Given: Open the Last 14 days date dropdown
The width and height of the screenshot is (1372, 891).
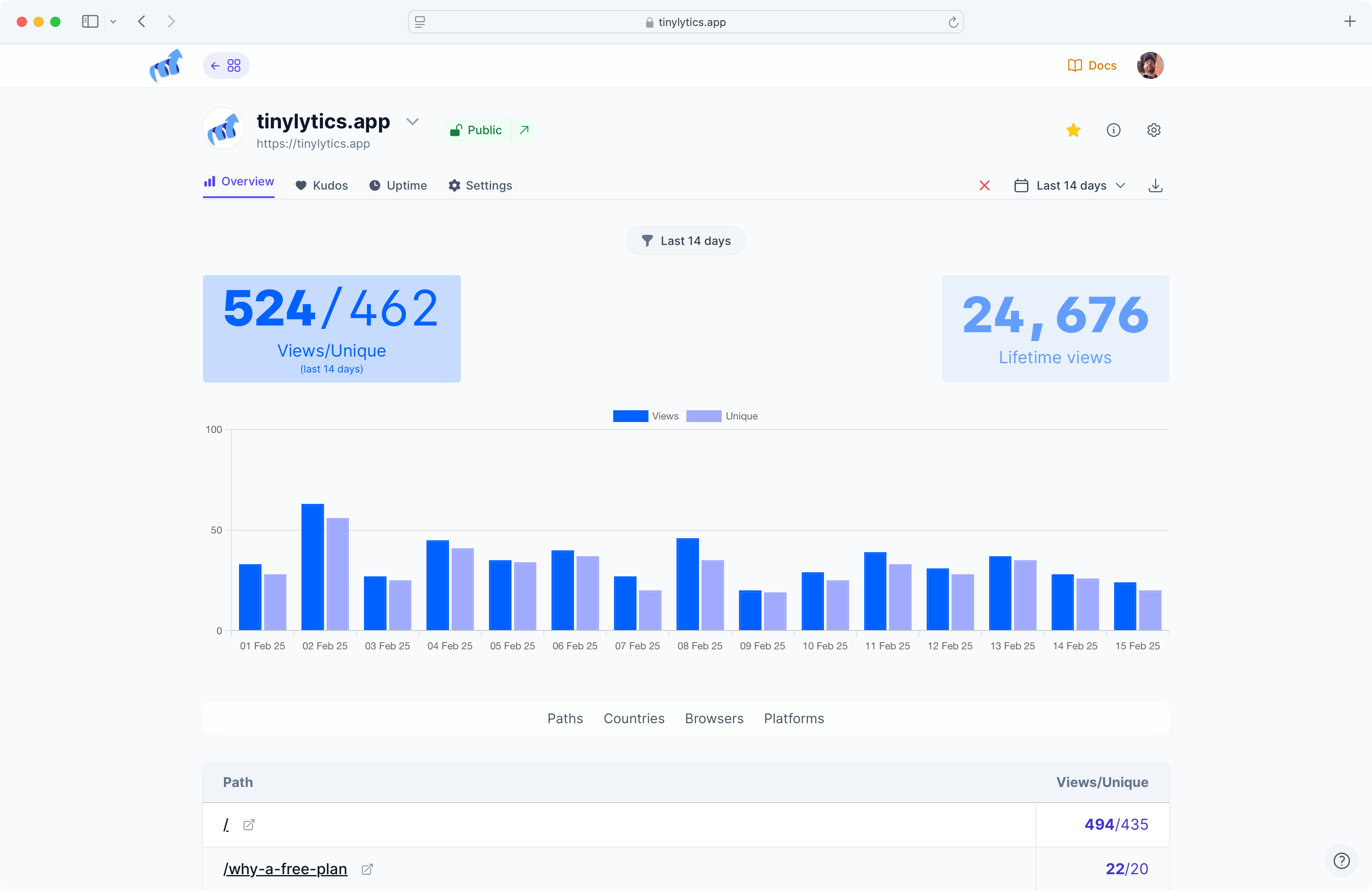Looking at the screenshot, I should click(1070, 186).
